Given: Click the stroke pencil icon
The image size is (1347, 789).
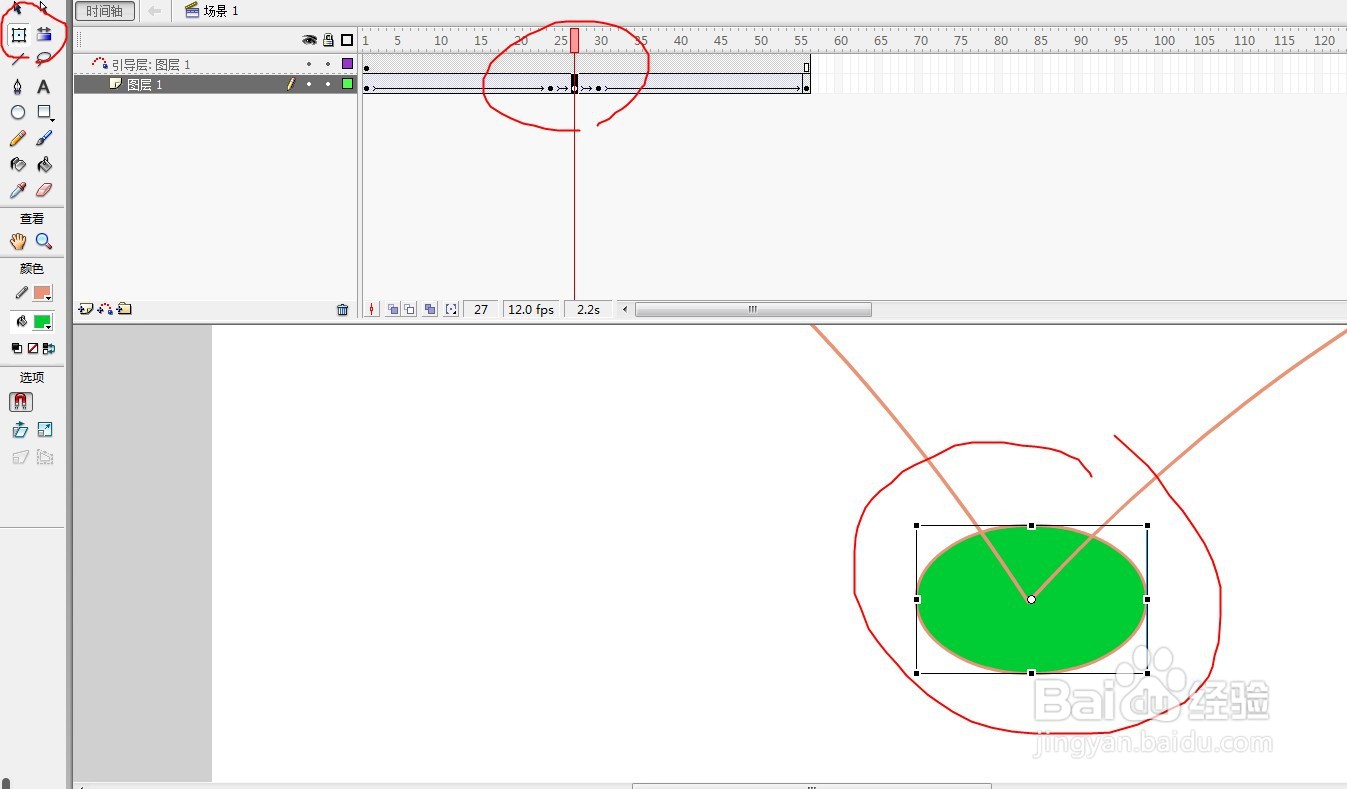Looking at the screenshot, I should pyautogui.click(x=21, y=293).
